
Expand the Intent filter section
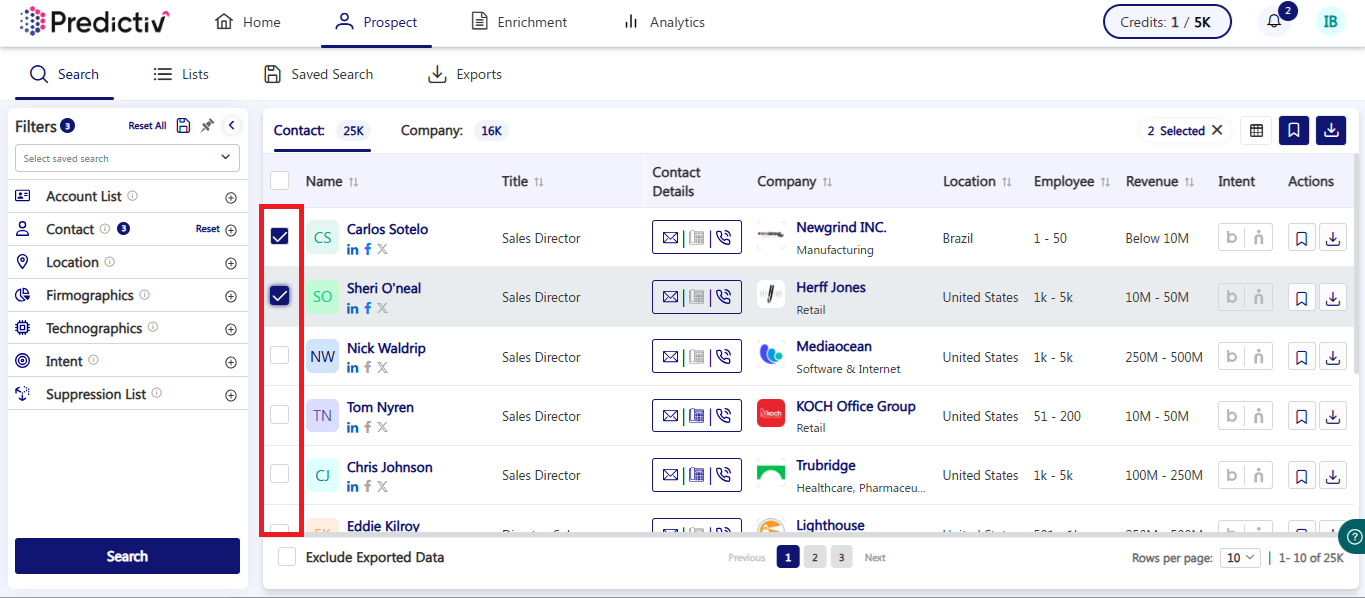click(231, 363)
